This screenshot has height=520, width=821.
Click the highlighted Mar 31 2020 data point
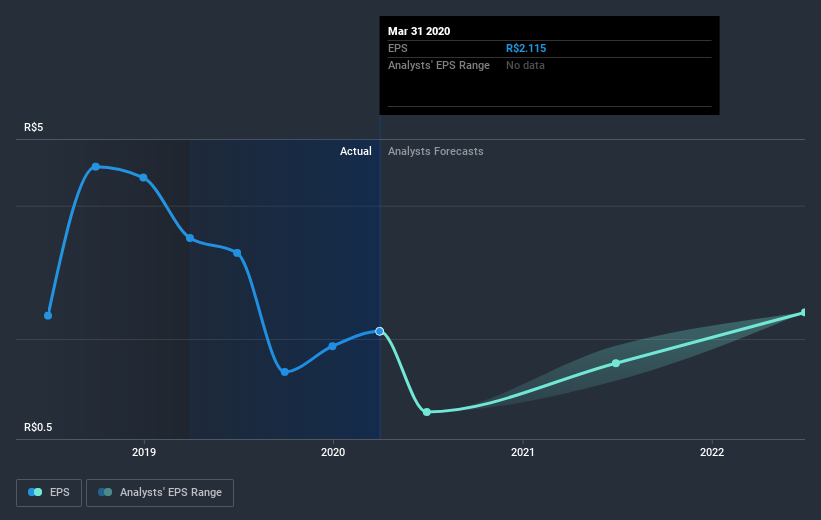pos(380,331)
